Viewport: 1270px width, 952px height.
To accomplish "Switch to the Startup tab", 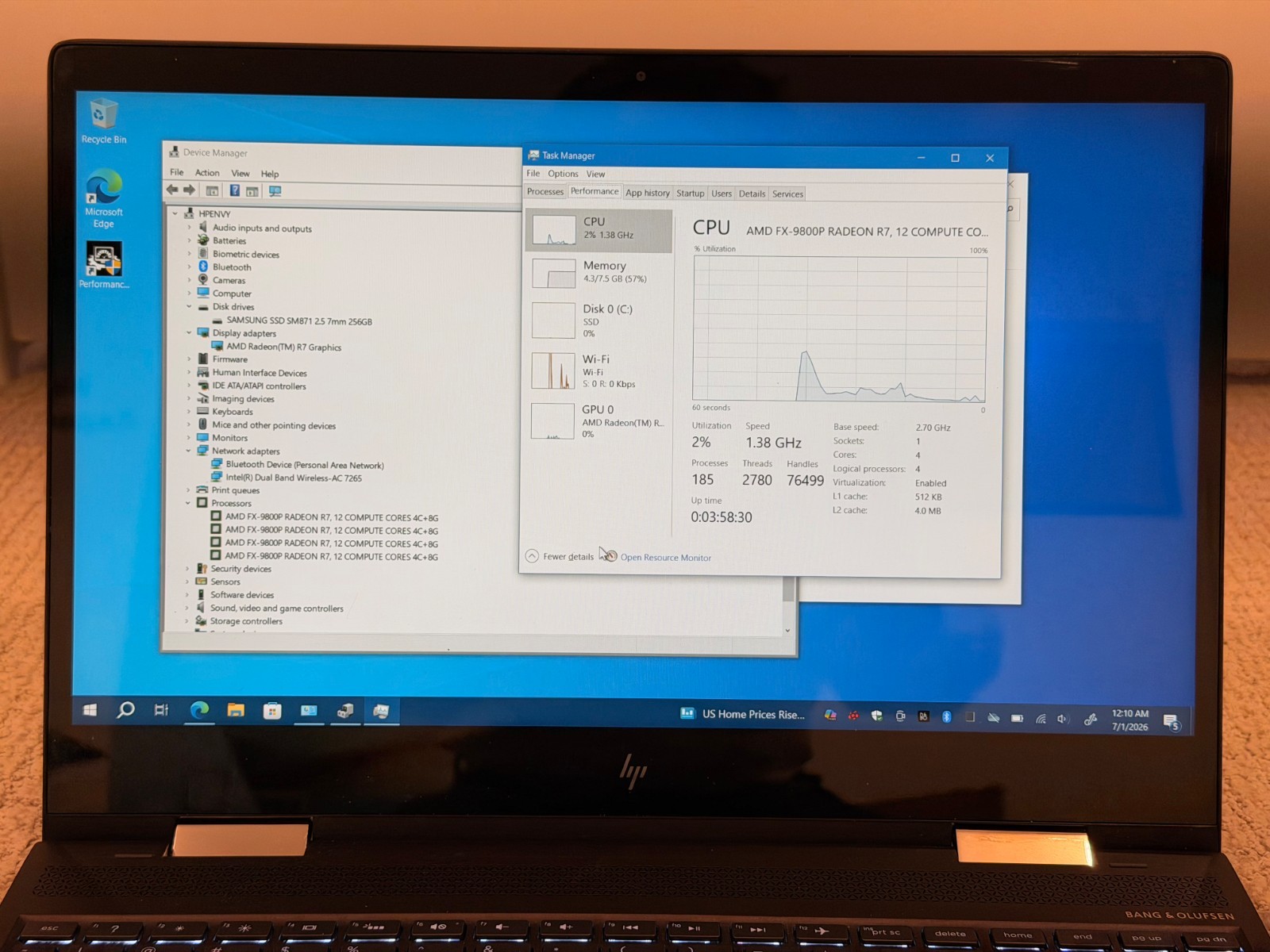I will point(691,194).
